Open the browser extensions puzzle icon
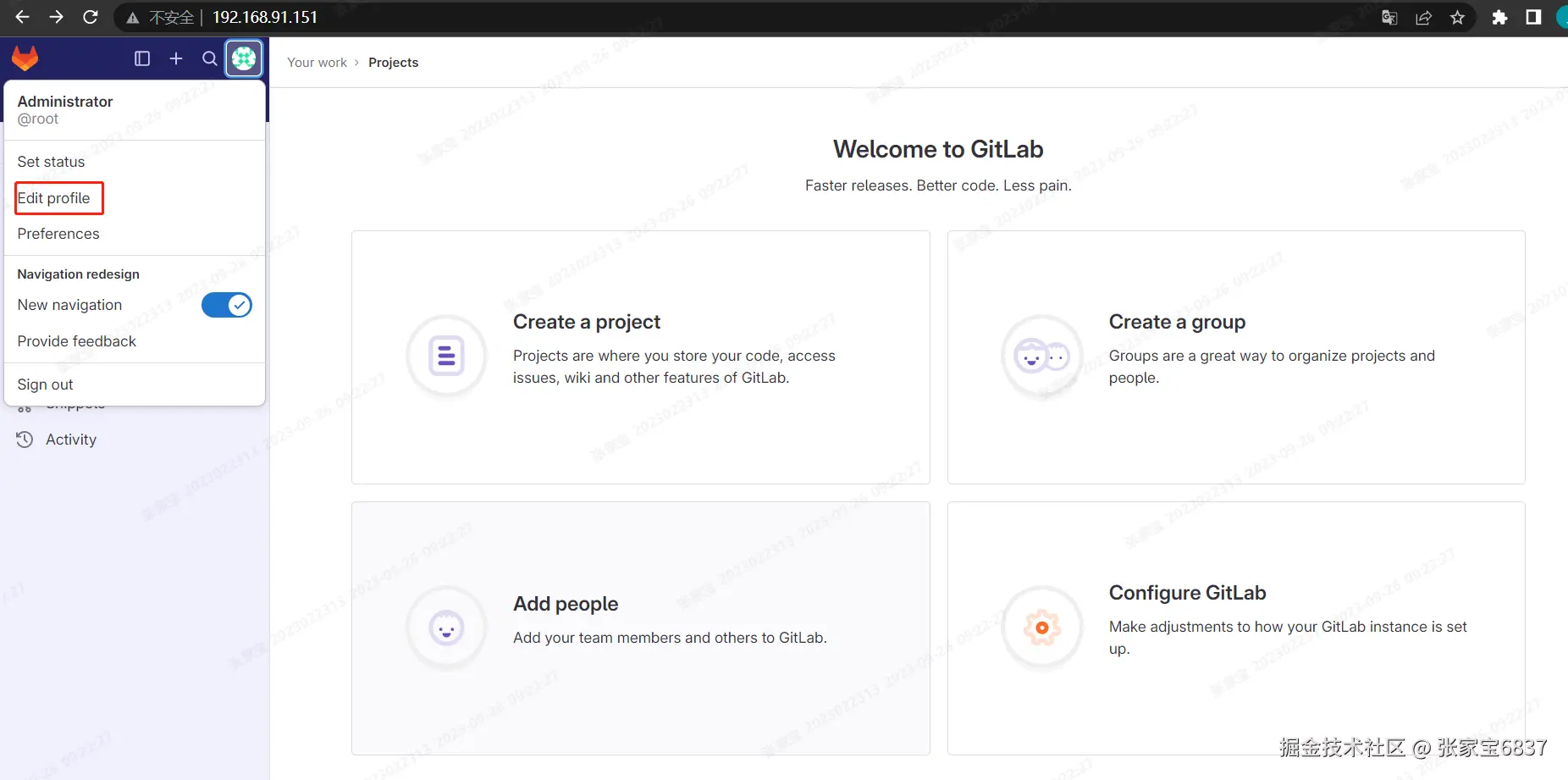 [x=1499, y=17]
